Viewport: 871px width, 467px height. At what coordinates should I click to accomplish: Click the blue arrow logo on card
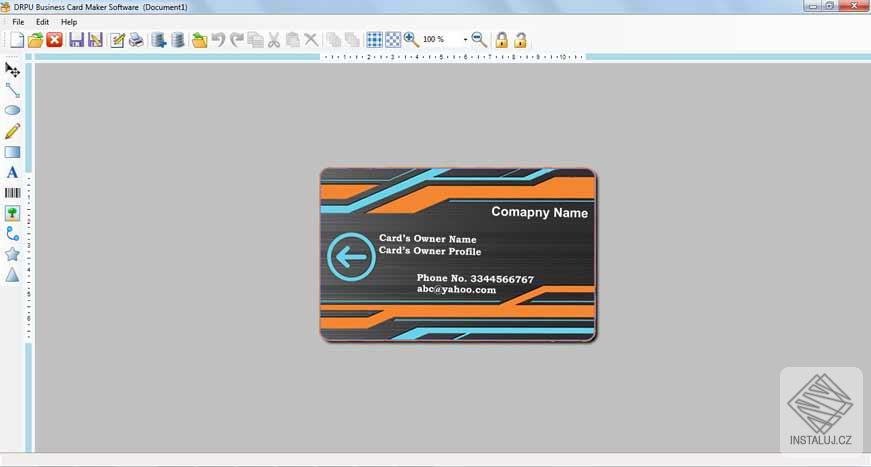coord(351,257)
